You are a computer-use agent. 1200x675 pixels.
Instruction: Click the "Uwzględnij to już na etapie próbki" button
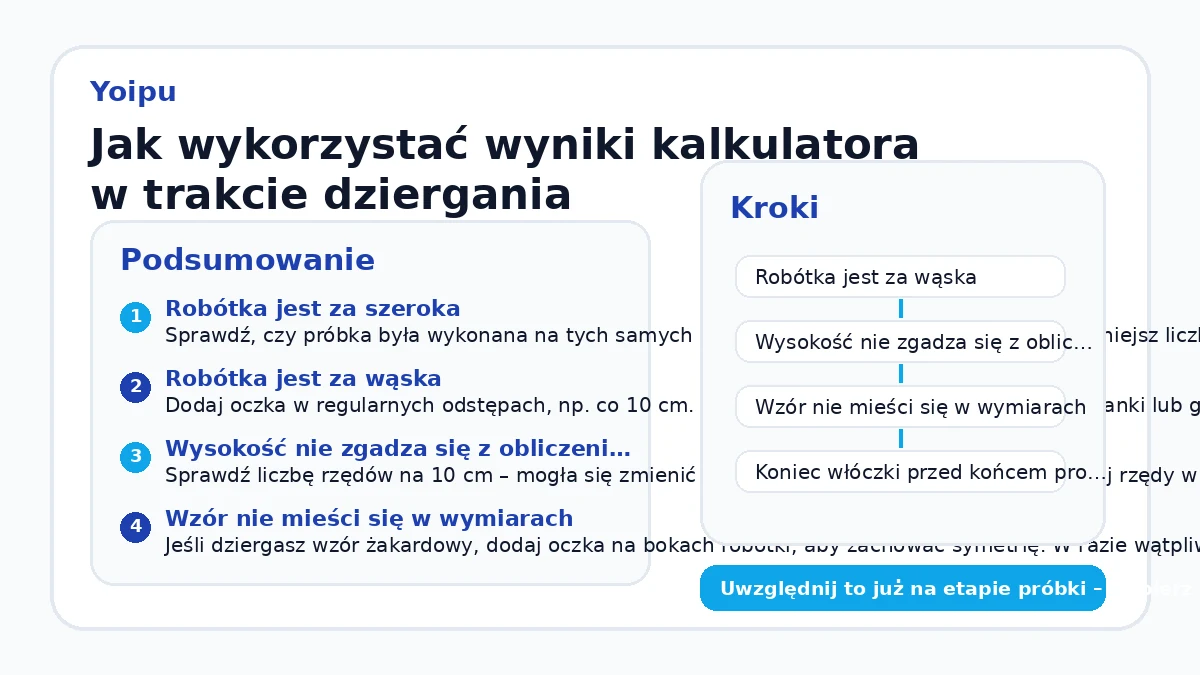click(x=903, y=588)
